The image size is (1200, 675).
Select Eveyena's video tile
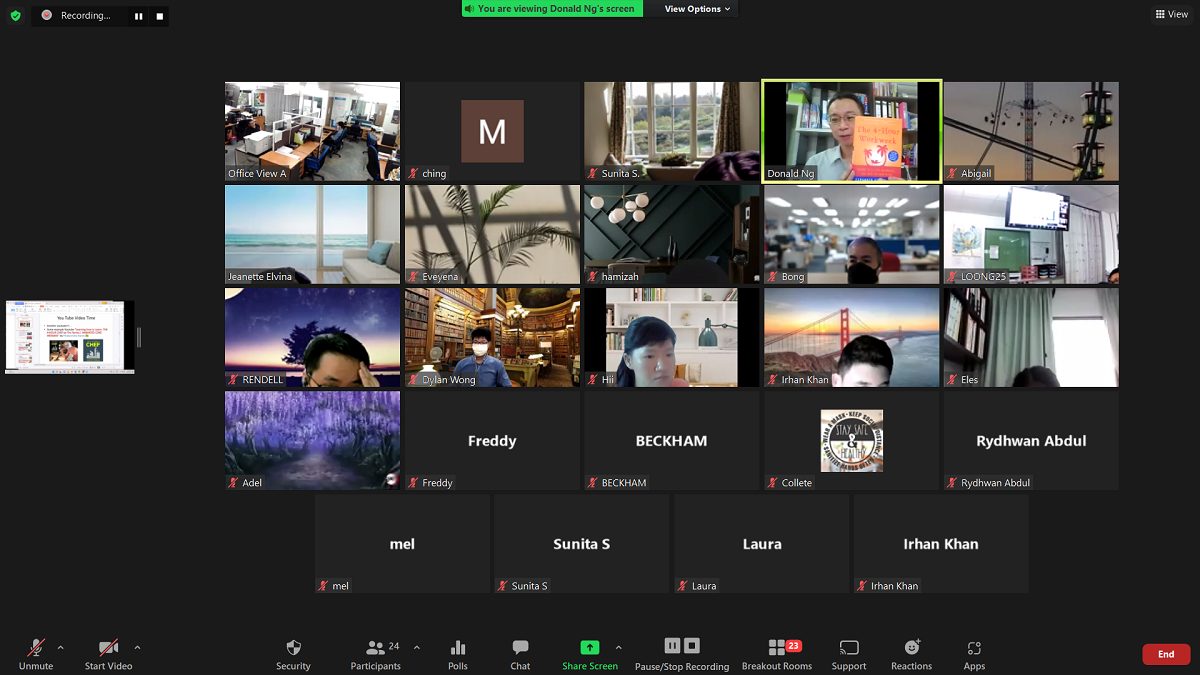[492, 234]
